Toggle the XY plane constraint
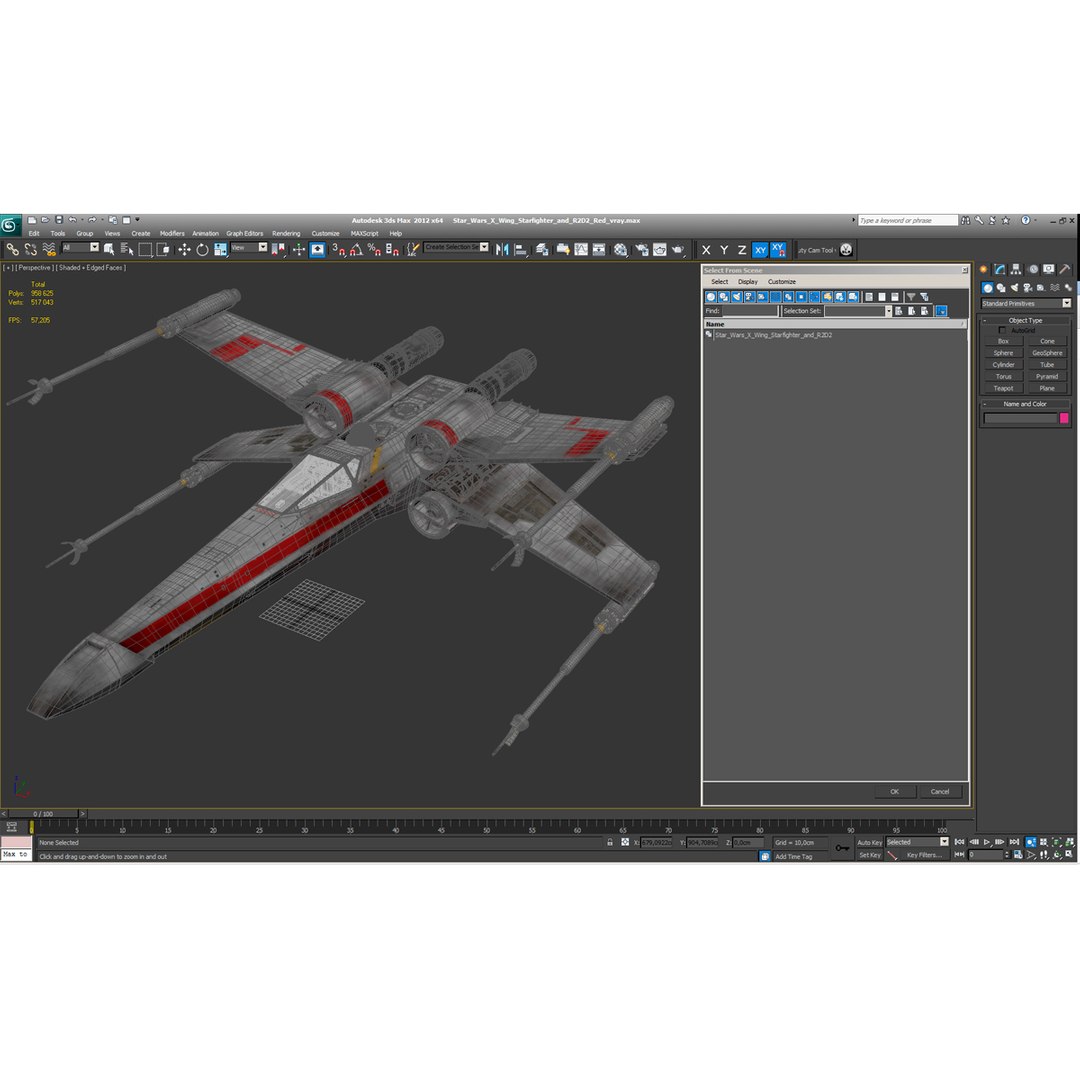 (x=760, y=250)
